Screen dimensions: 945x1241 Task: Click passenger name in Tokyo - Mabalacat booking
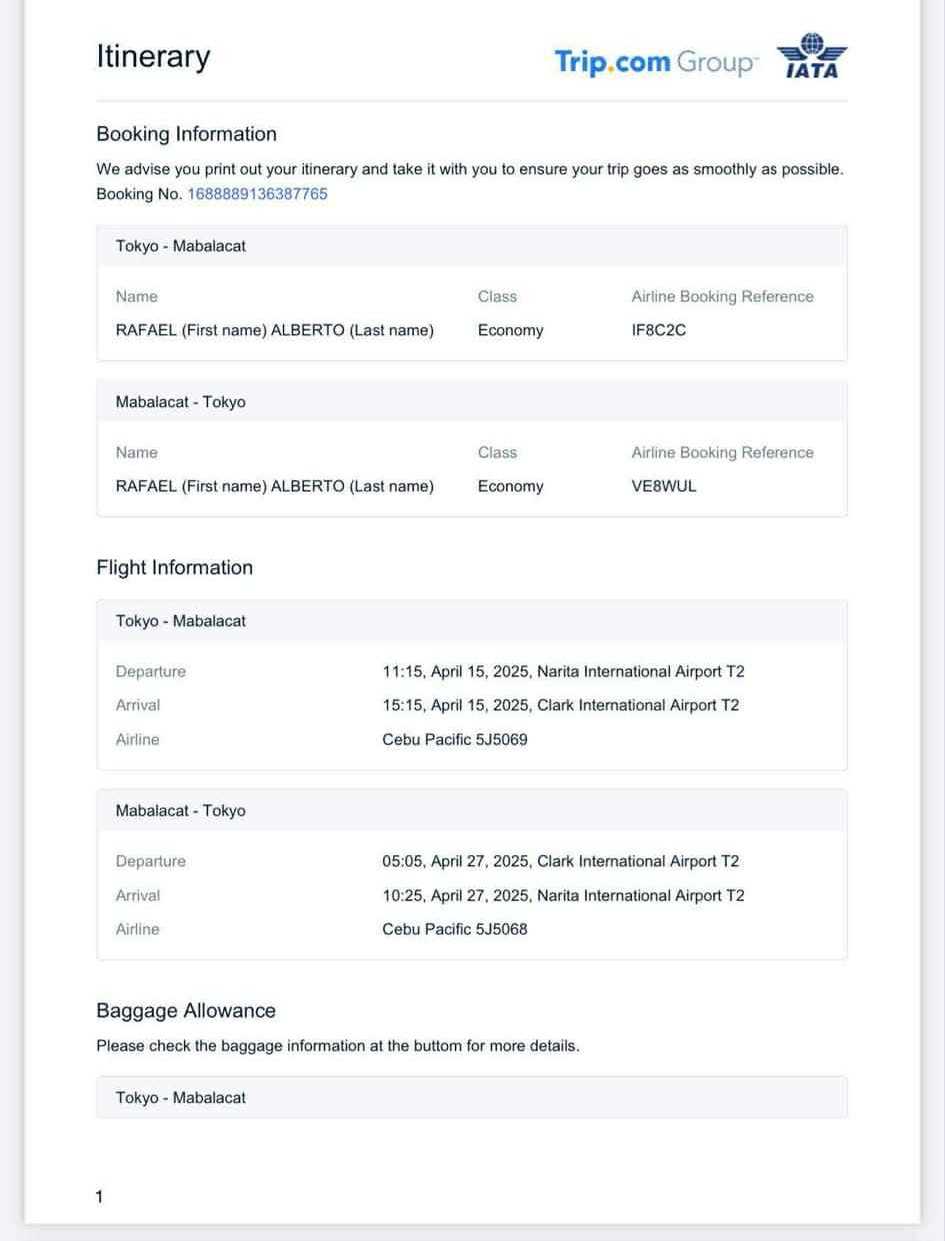pyautogui.click(x=275, y=330)
